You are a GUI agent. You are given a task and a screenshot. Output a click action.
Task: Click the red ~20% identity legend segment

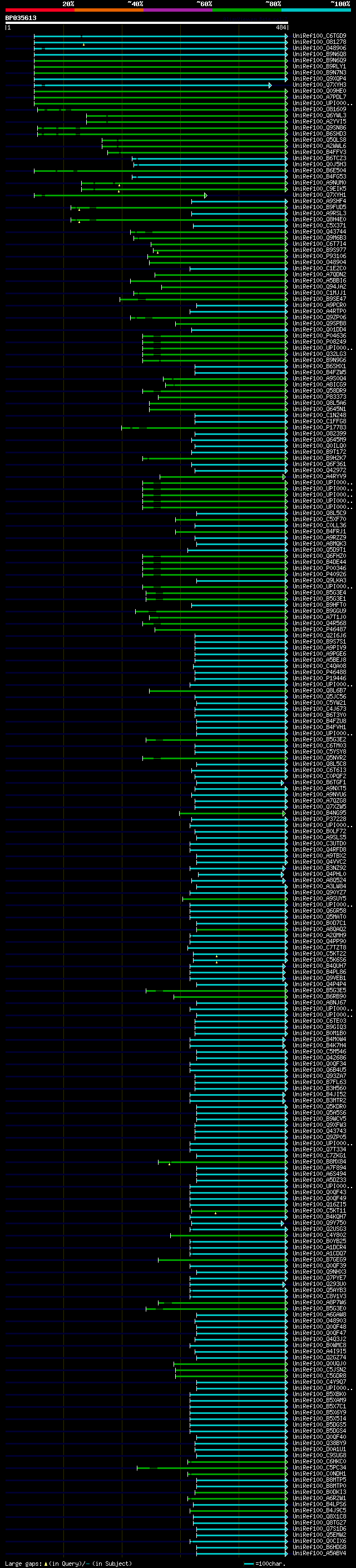(x=39, y=10)
